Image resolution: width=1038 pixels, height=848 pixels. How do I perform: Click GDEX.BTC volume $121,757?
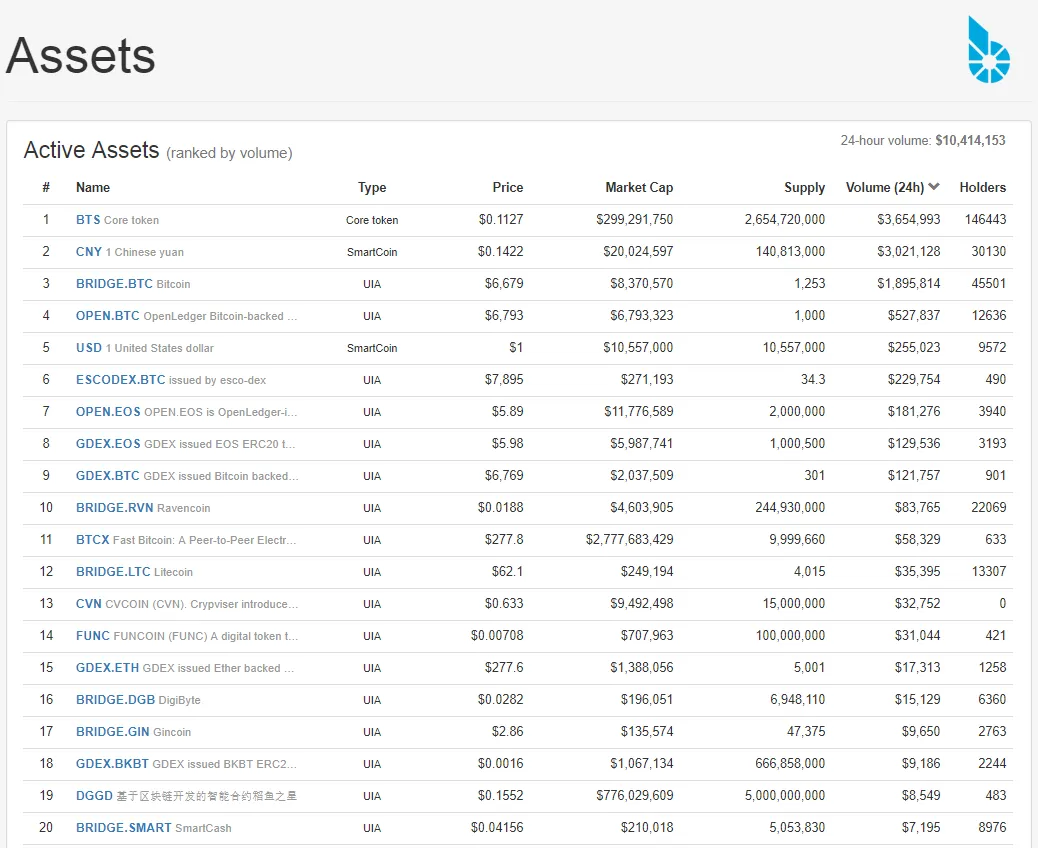tap(914, 475)
